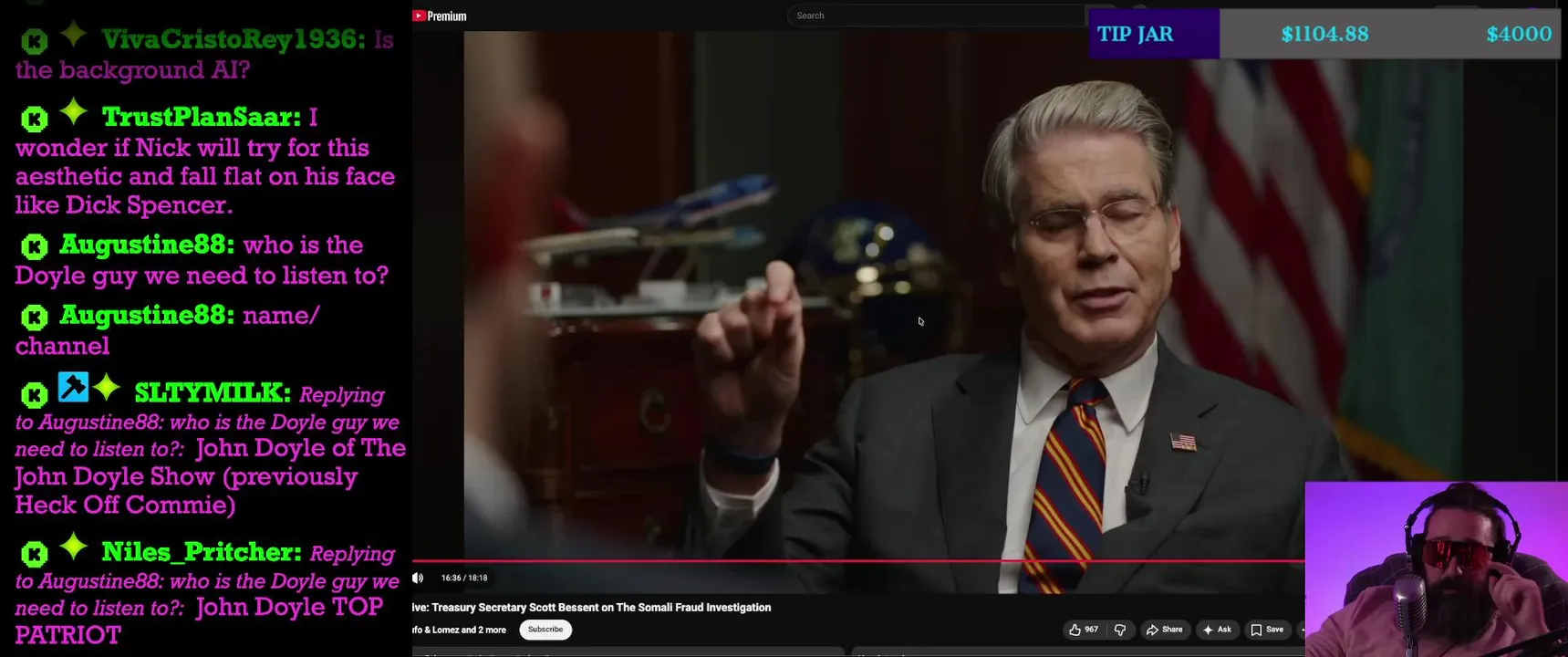1568x657 pixels.
Task: Click the green star beside TrustPlanSaar
Action: [x=74, y=111]
